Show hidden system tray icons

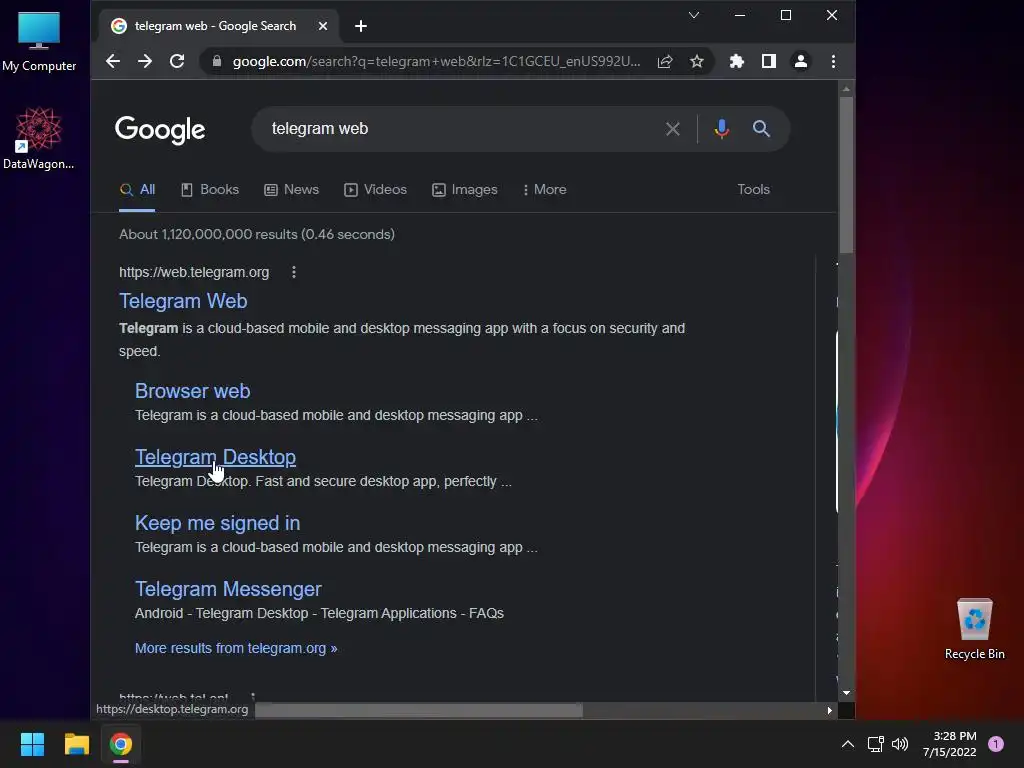pyautogui.click(x=848, y=744)
